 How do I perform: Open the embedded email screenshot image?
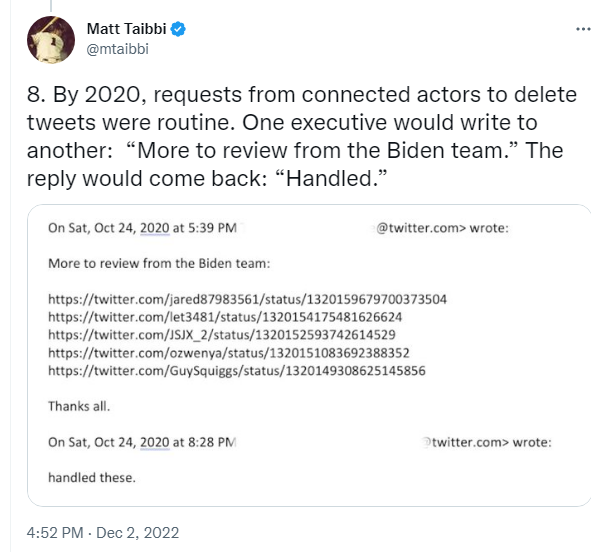pyautogui.click(x=309, y=355)
